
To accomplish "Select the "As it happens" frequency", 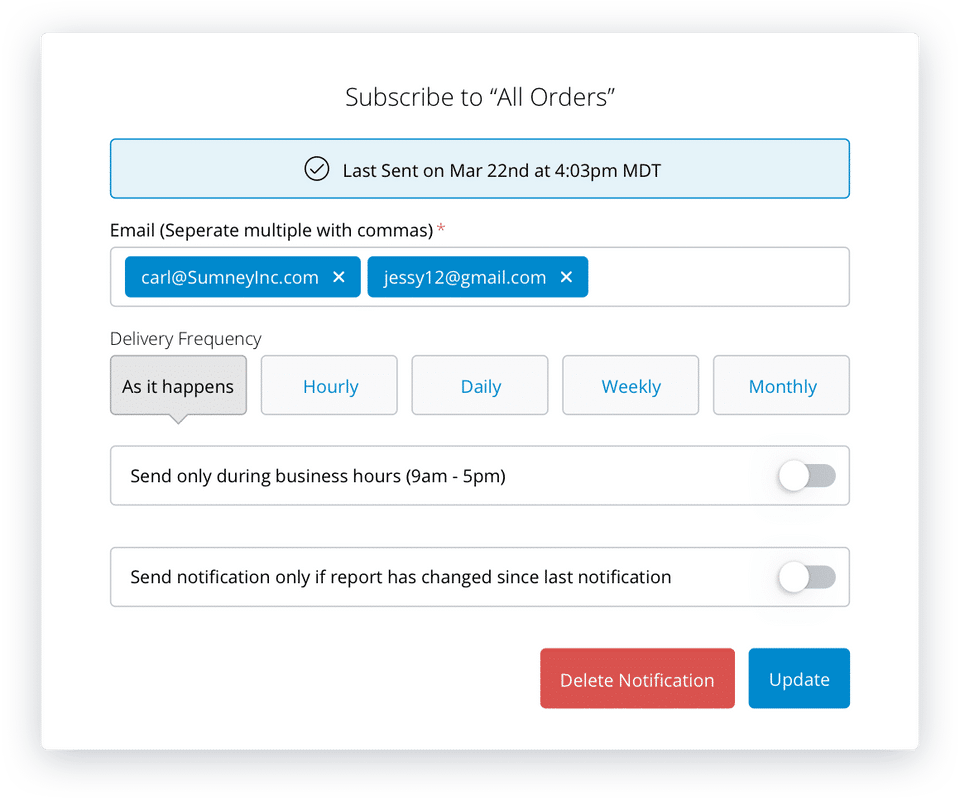I will click(178, 386).
